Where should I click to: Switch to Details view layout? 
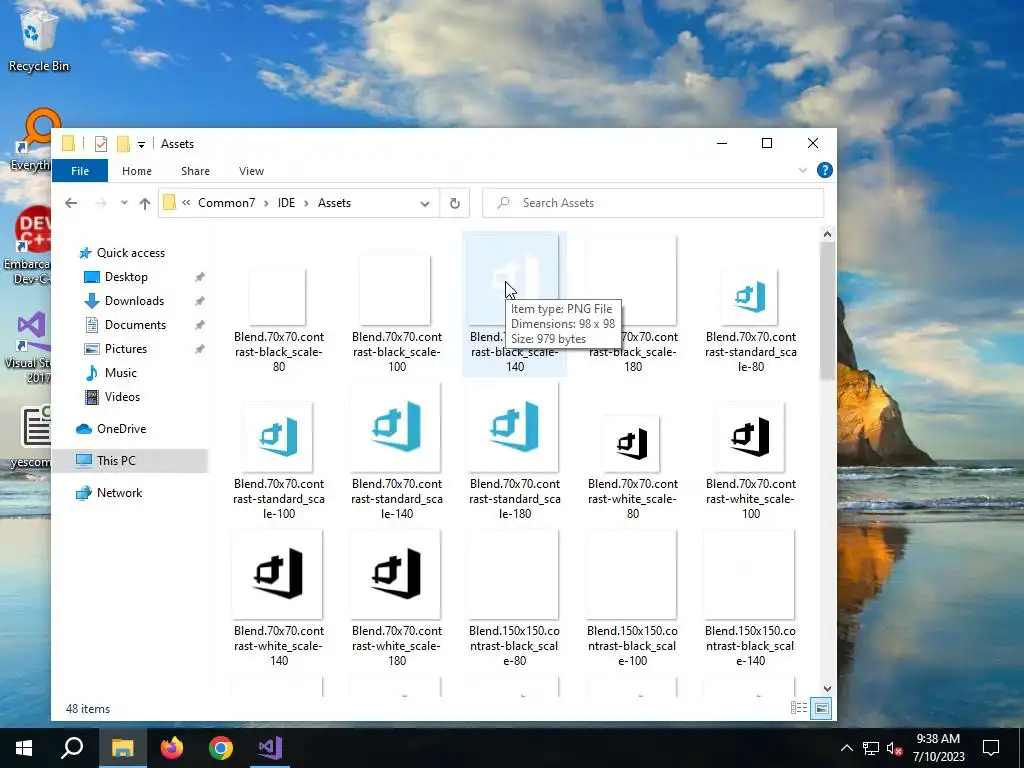[x=799, y=709]
